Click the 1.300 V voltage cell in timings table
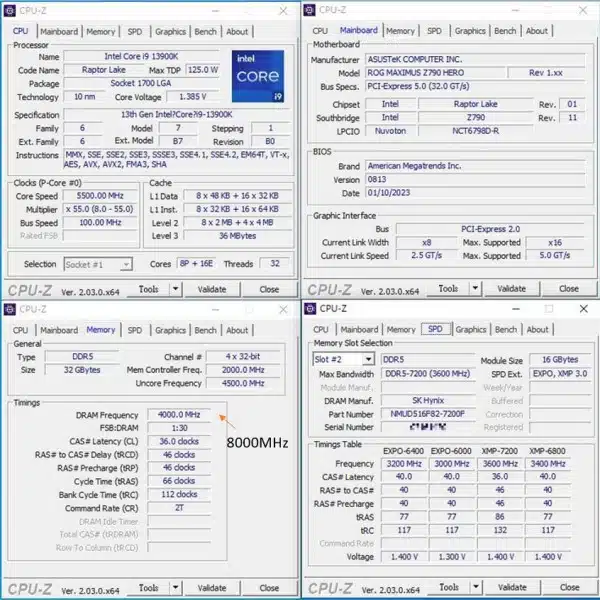Image resolution: width=600 pixels, height=600 pixels. 452,556
